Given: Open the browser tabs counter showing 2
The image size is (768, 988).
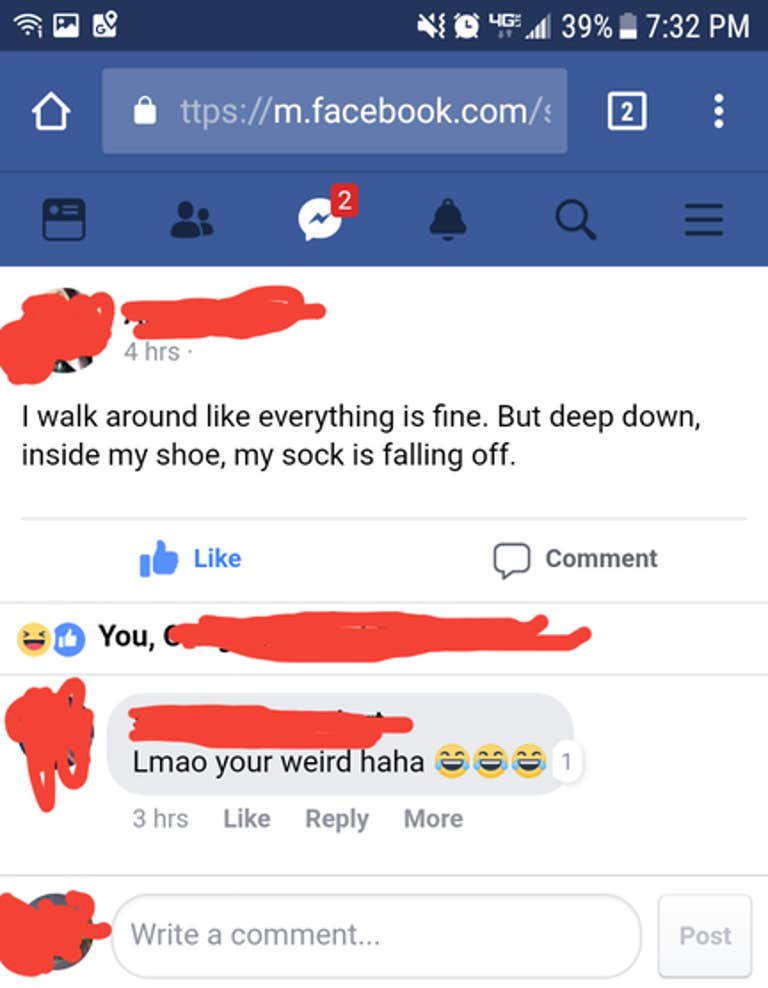Looking at the screenshot, I should [x=626, y=112].
